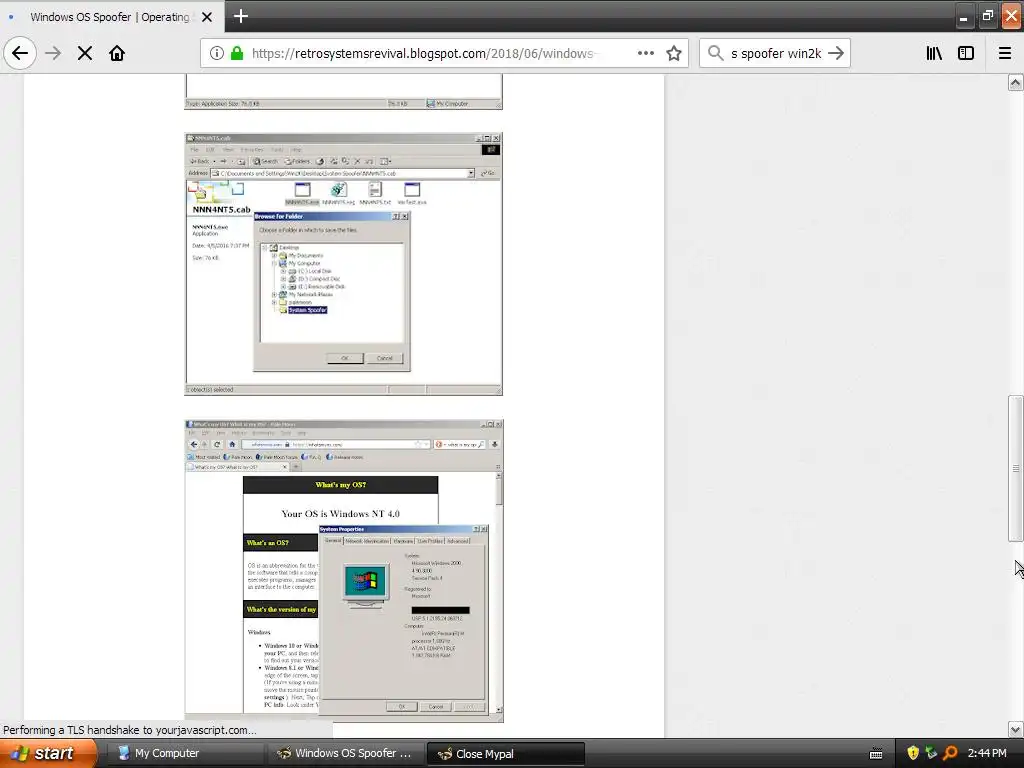Go back to the previous page
Screen dimensions: 1024x768
coord(20,53)
